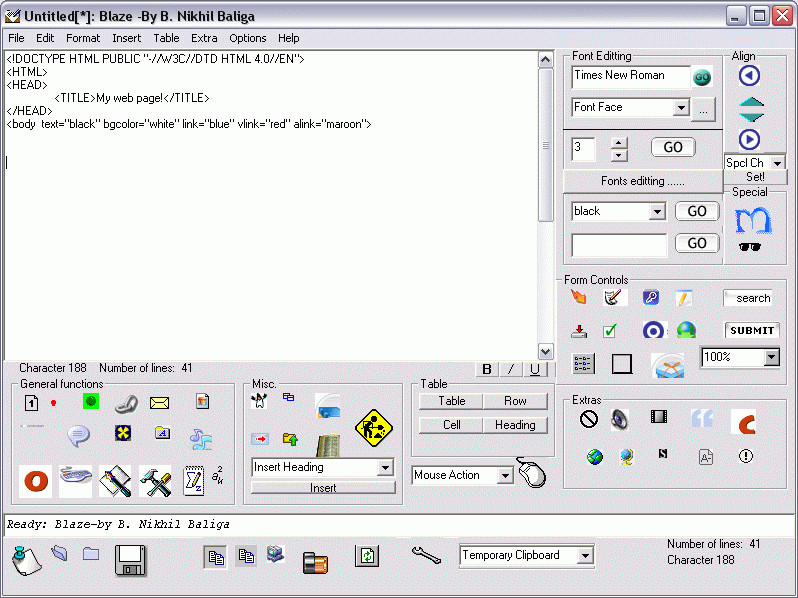The image size is (798, 598).
Task: Click the GO button beside font size 3
Action: coord(673,147)
